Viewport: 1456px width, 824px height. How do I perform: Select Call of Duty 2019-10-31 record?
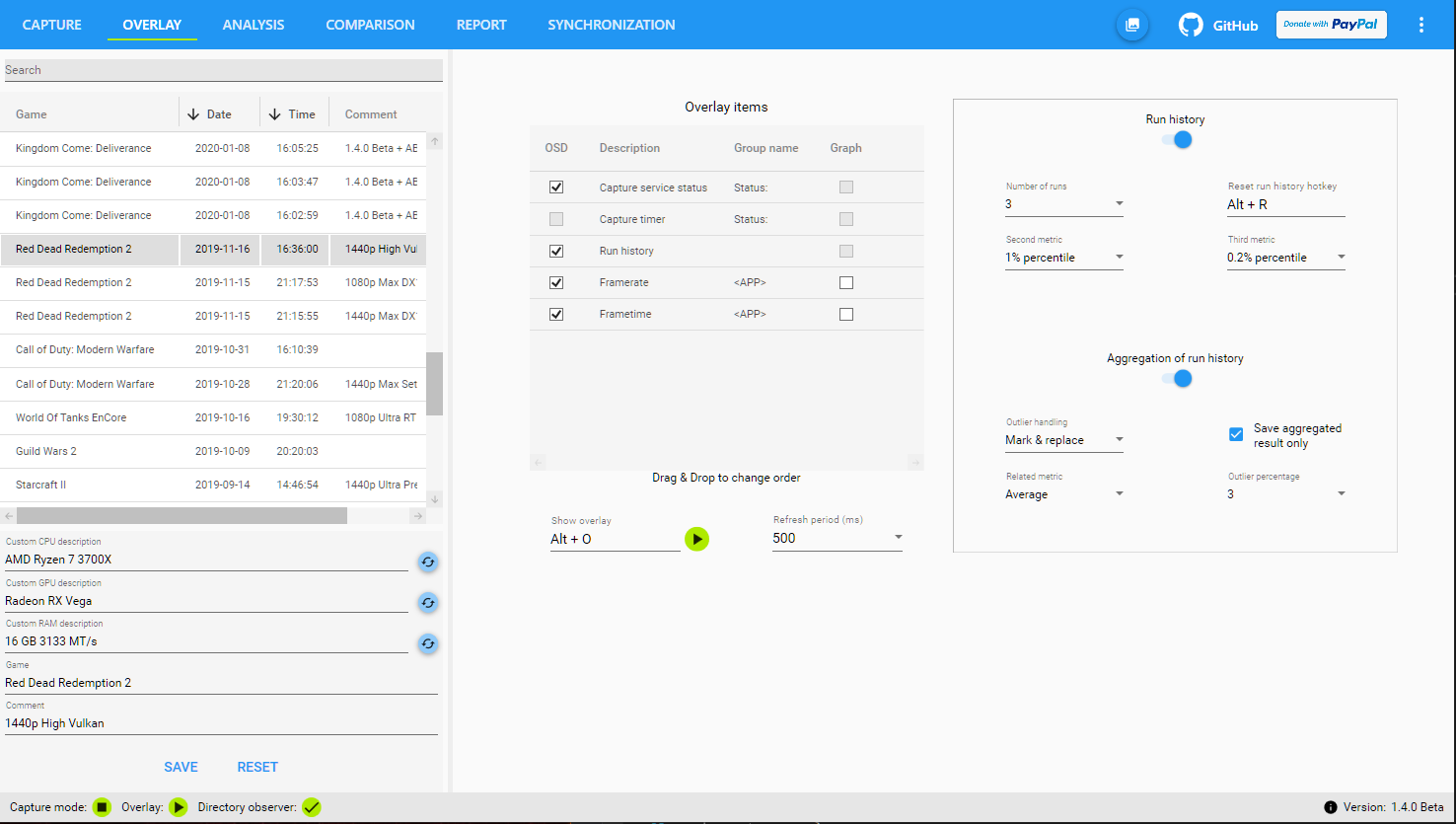point(213,349)
